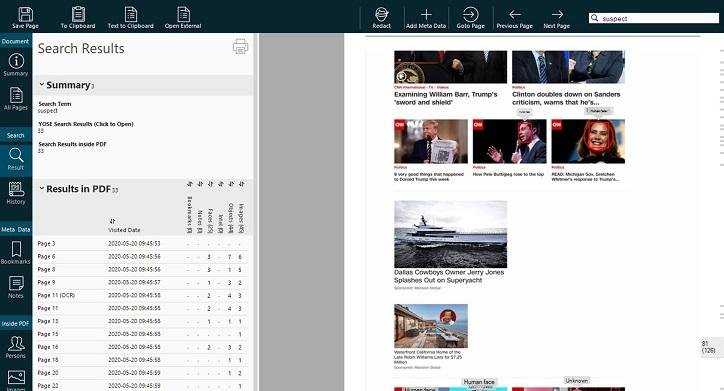Viewport: 724px width, 391px height.
Task: Copy page with To Clipboard icon
Action: click(x=78, y=14)
